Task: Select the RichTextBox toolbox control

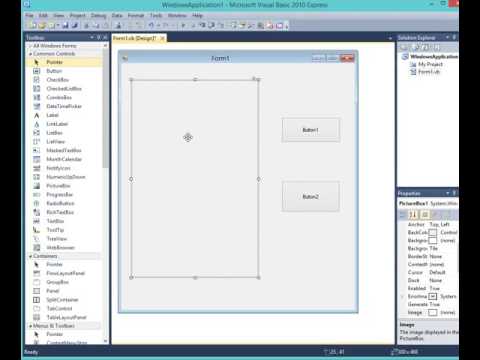Action: [x=63, y=212]
